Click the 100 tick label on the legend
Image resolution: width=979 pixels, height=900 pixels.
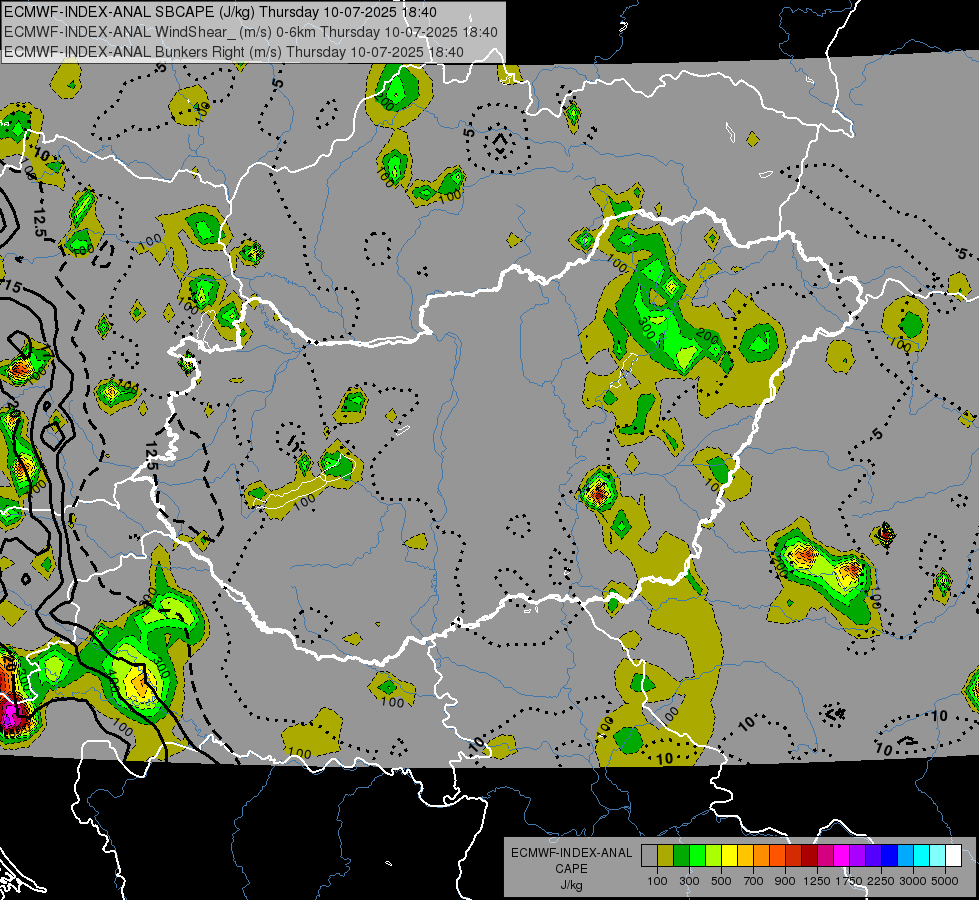(657, 881)
